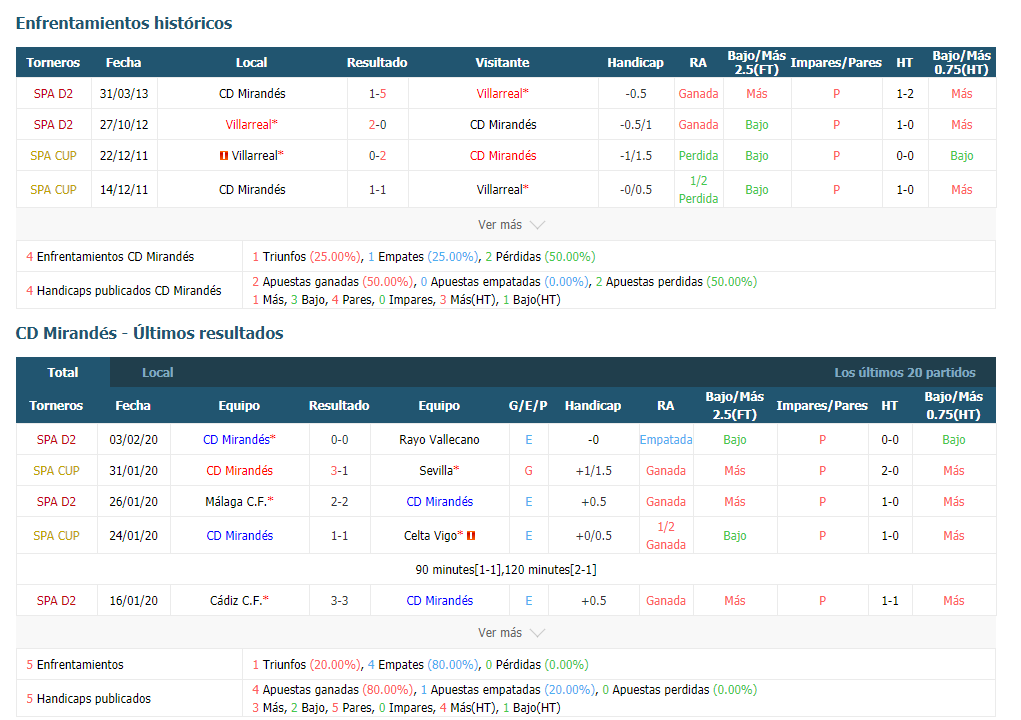
Task: Click the Resultado header in historical table
Action: click(377, 62)
